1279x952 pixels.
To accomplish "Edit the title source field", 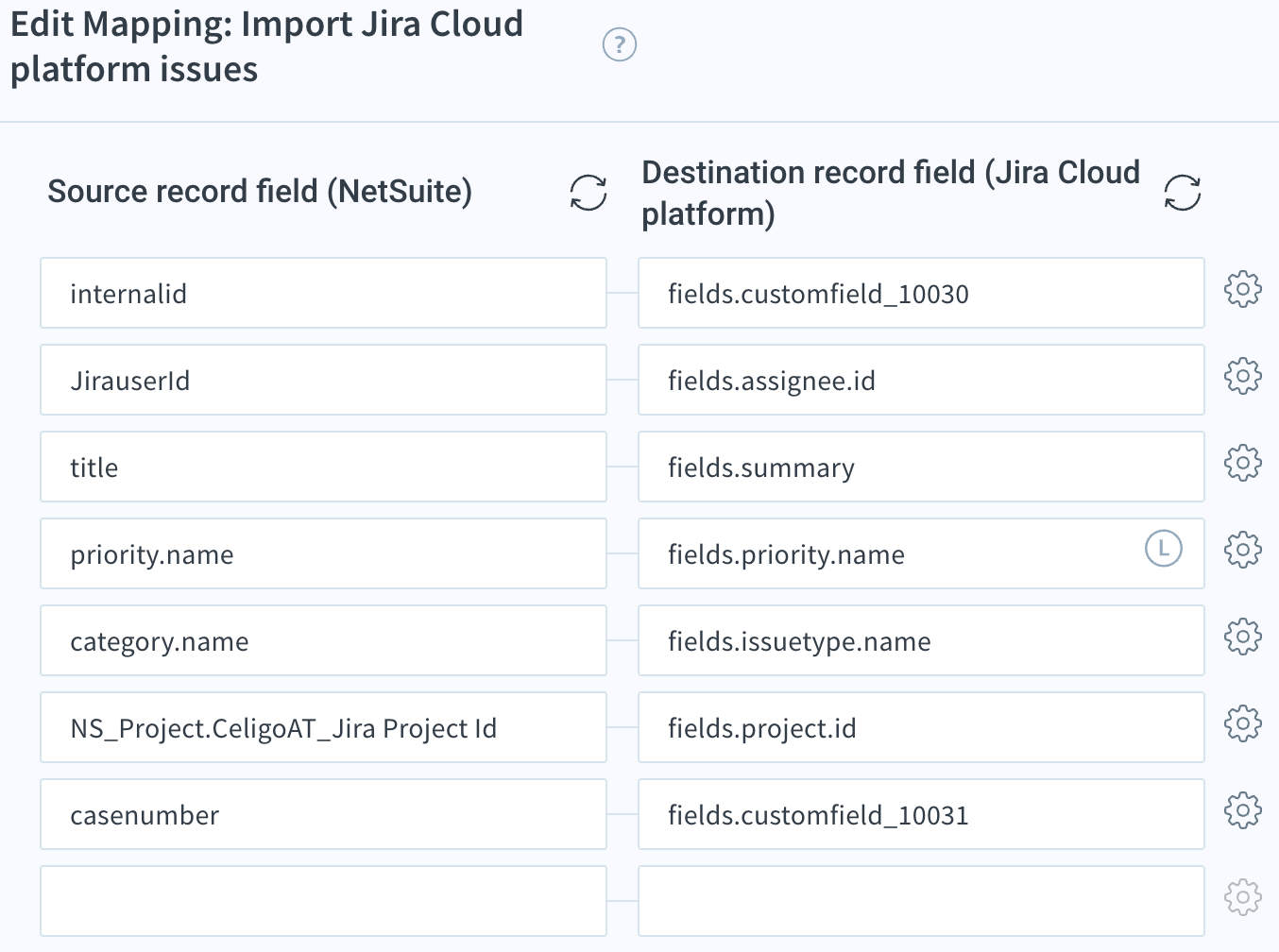I will click(x=323, y=467).
